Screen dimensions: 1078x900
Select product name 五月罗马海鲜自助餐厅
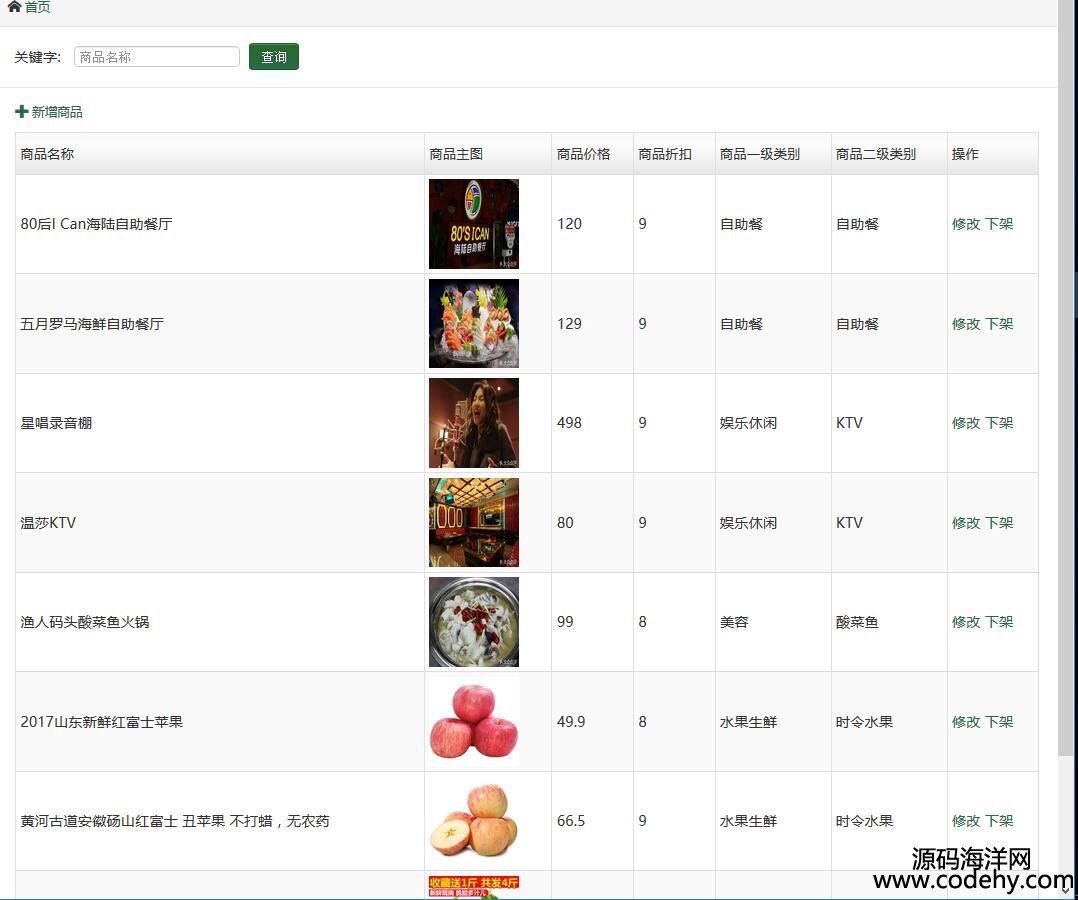pyautogui.click(x=92, y=324)
